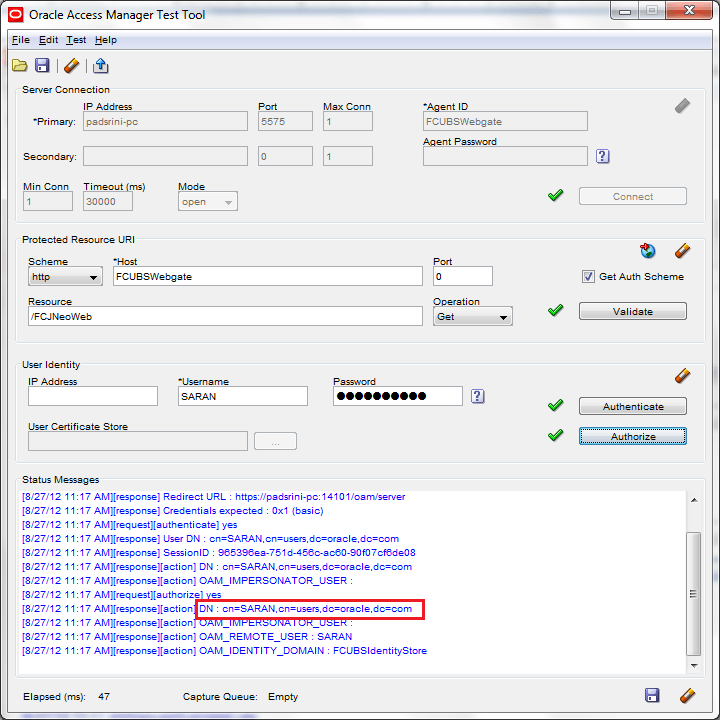Click the green checkmark beside Authenticate
720x720 pixels.
pyautogui.click(x=555, y=405)
